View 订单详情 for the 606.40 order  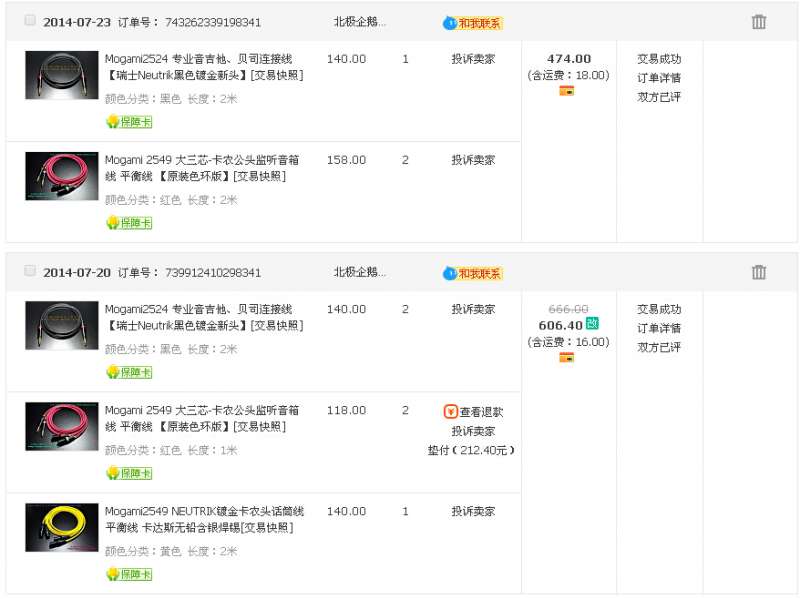click(659, 328)
